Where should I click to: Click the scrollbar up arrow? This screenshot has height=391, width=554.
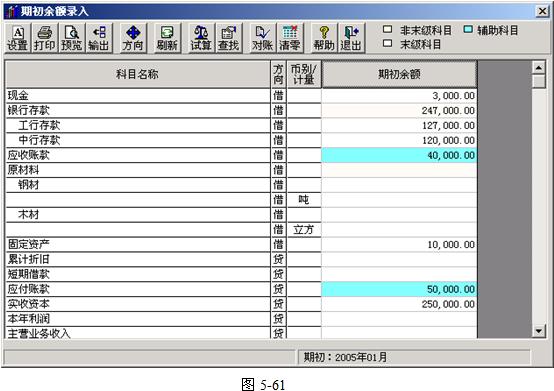539,67
